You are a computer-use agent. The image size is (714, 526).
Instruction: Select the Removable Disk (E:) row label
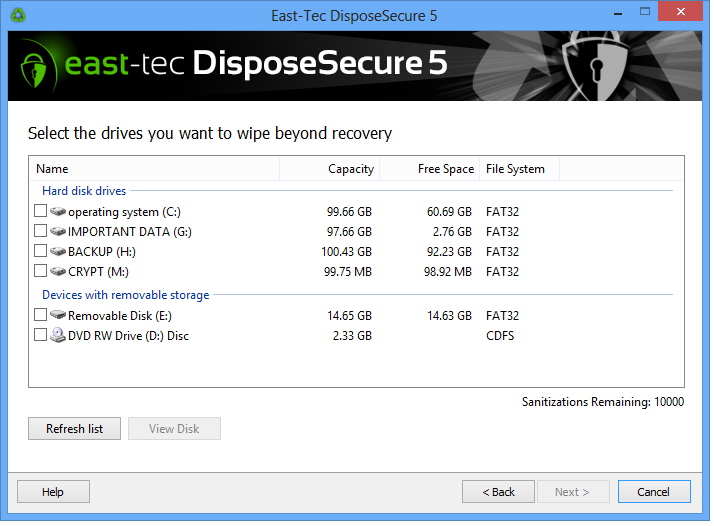pos(120,316)
